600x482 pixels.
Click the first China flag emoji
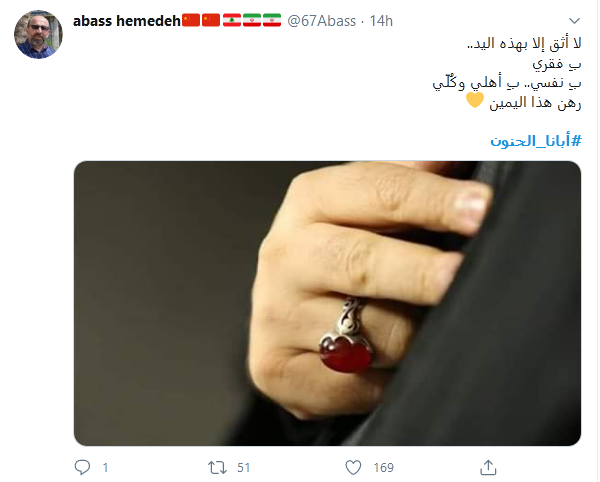191,20
